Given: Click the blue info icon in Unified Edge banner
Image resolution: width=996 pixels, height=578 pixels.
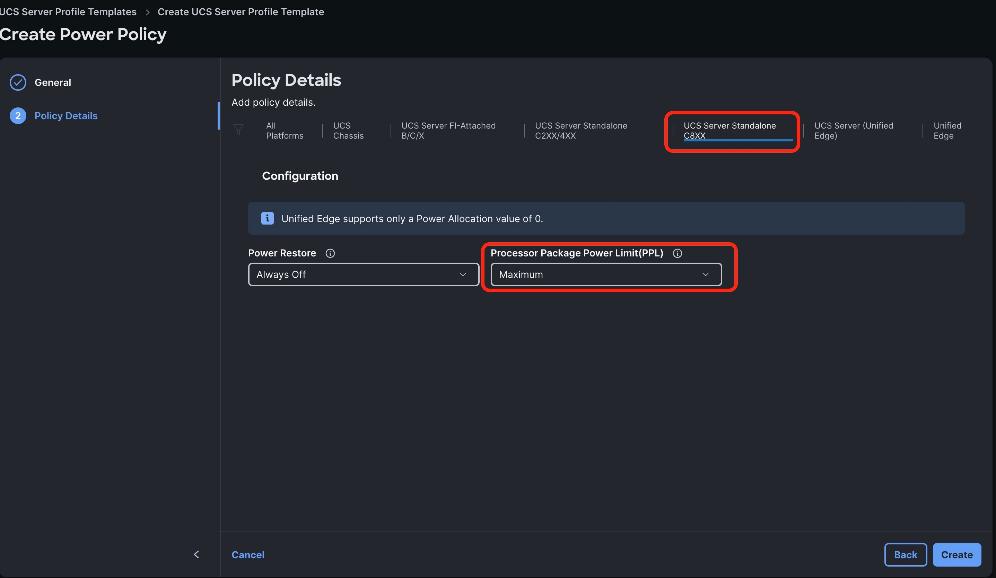Looking at the screenshot, I should pos(267,218).
